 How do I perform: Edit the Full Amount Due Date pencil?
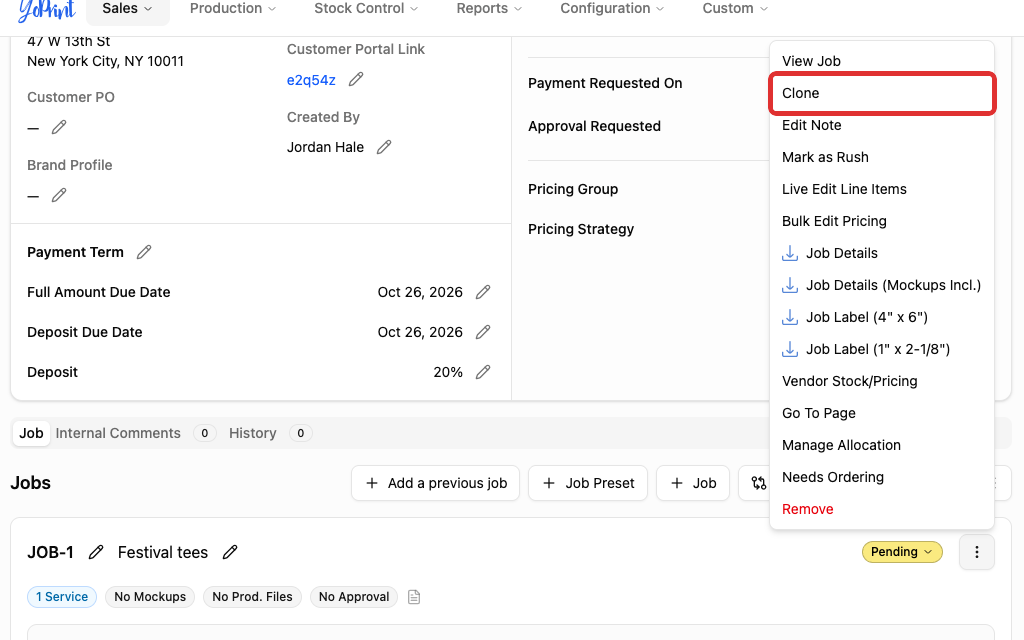pos(483,292)
